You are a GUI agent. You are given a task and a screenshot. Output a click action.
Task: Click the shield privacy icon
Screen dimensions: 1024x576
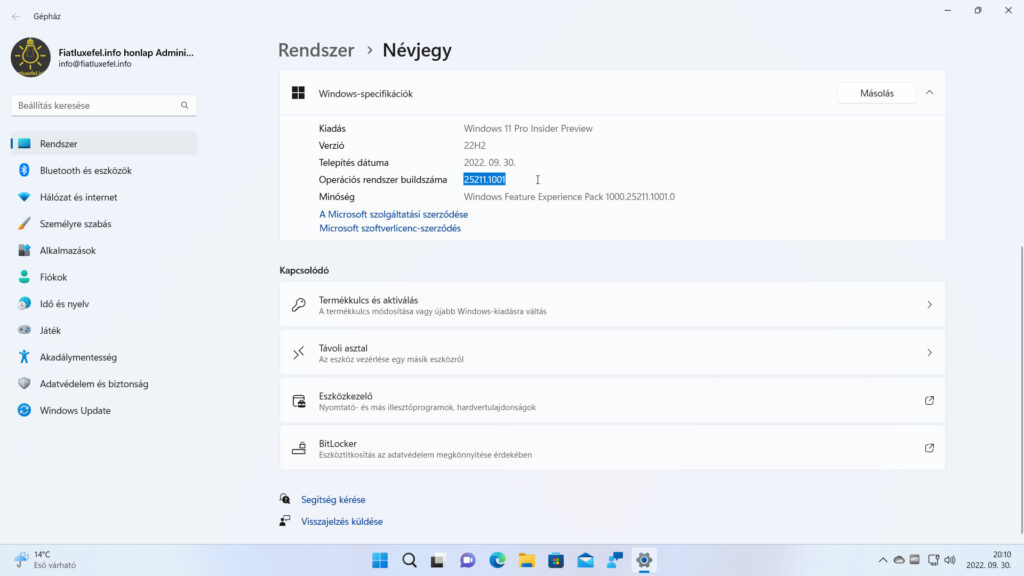pos(24,384)
